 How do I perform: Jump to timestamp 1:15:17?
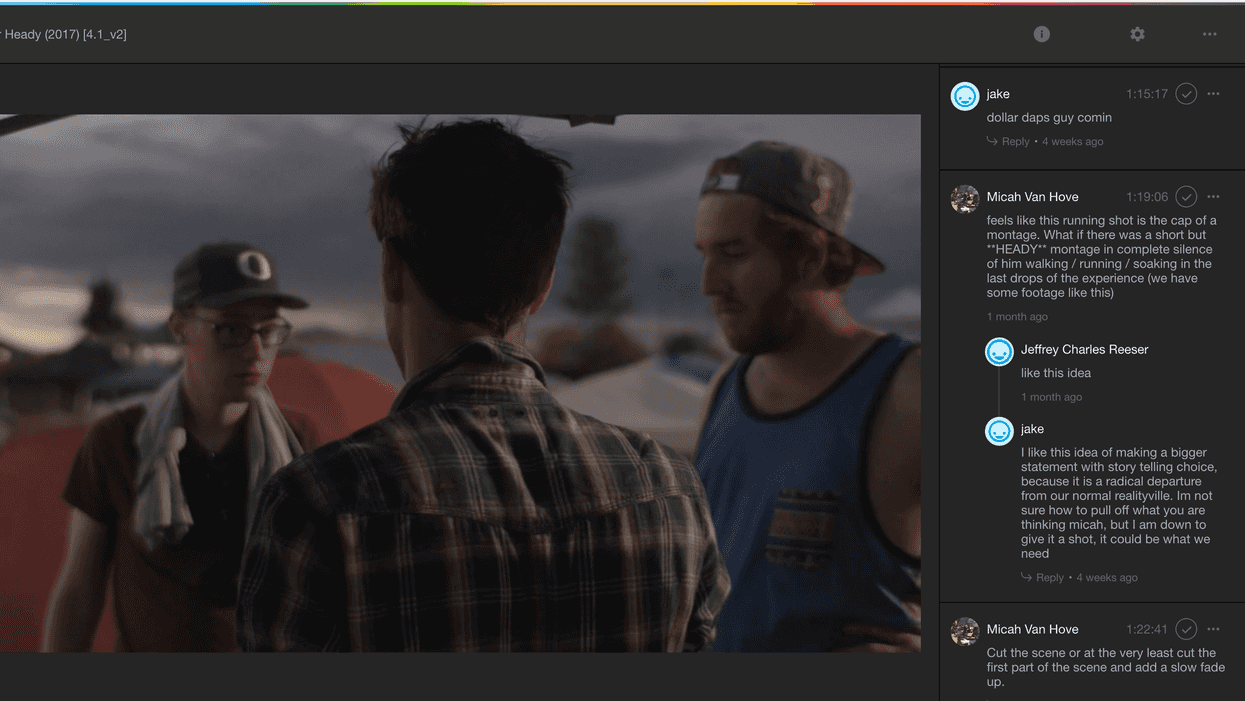pyautogui.click(x=1147, y=94)
